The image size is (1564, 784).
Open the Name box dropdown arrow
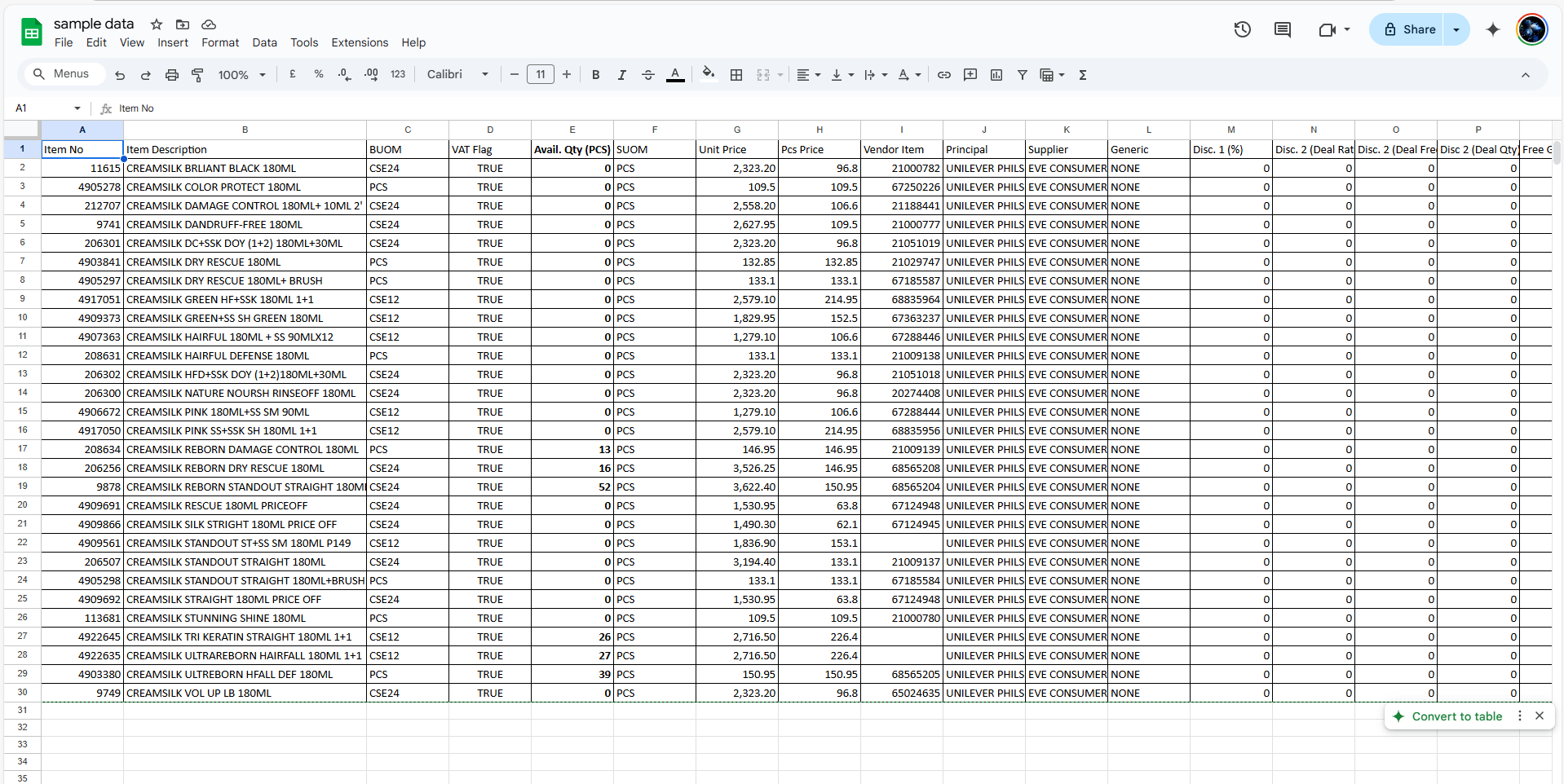click(77, 108)
